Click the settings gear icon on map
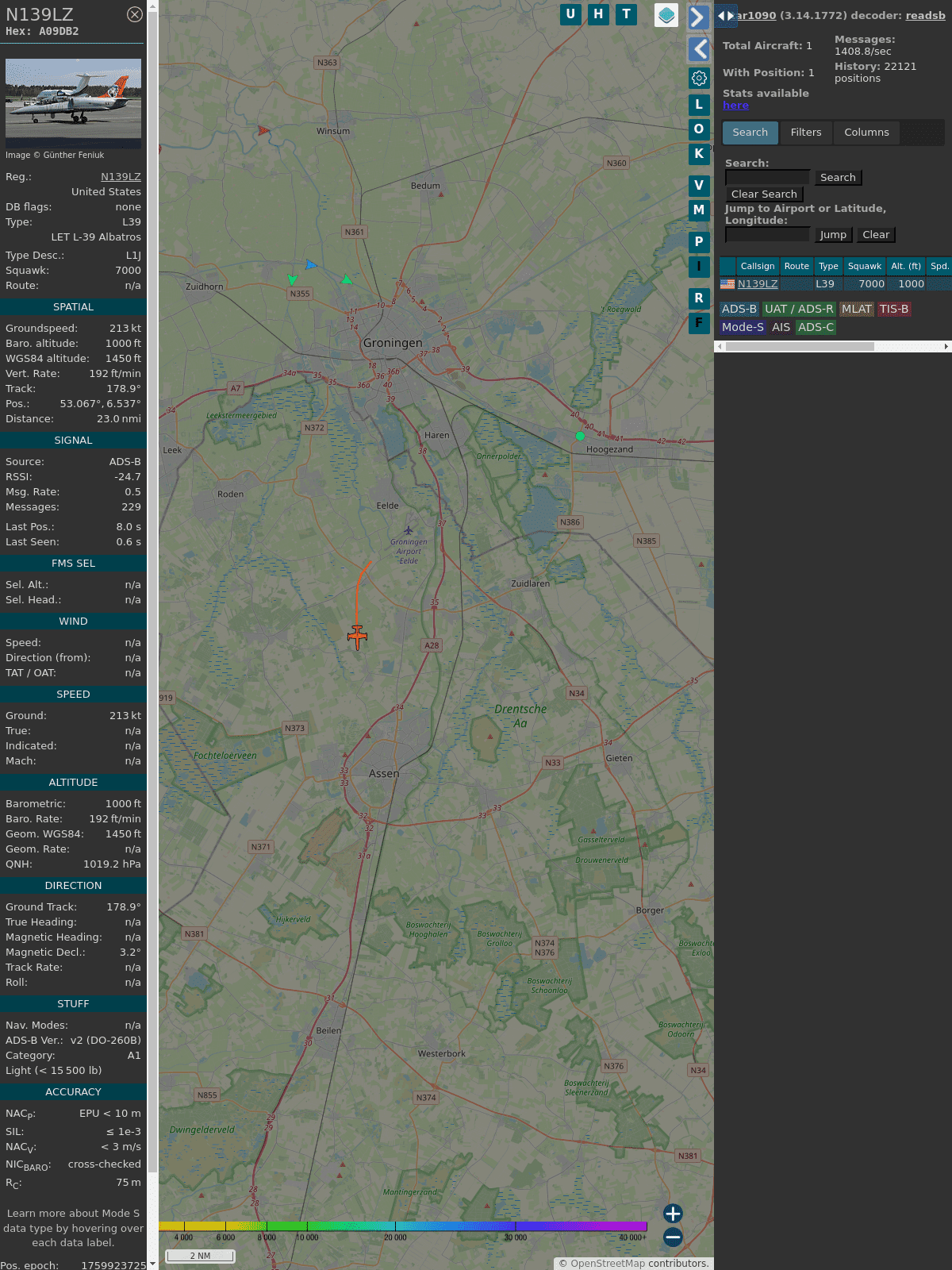This screenshot has width=952, height=1270. coord(699,78)
